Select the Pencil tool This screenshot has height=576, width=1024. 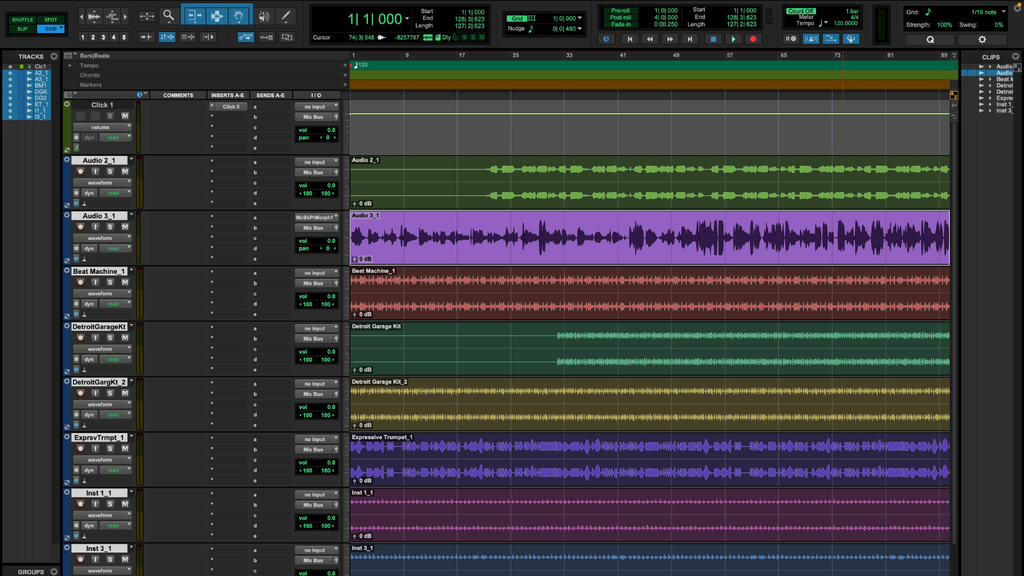(x=286, y=16)
